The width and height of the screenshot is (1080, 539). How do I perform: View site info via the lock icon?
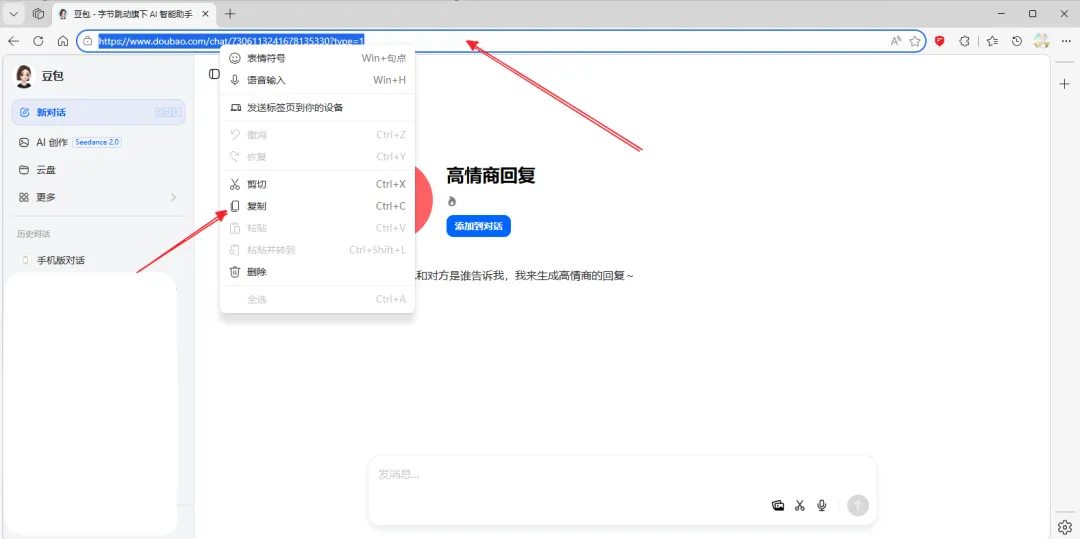[x=87, y=41]
